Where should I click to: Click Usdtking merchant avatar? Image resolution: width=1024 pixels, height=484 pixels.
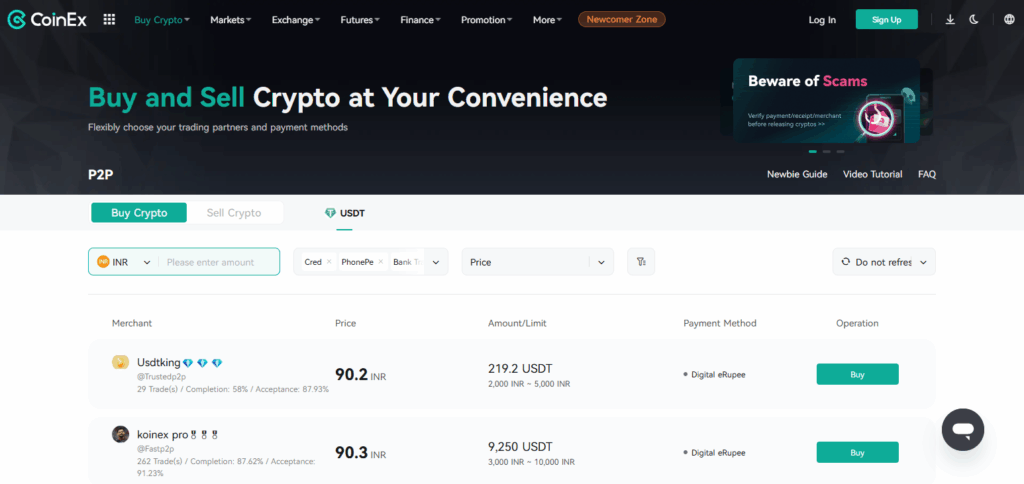[120, 362]
